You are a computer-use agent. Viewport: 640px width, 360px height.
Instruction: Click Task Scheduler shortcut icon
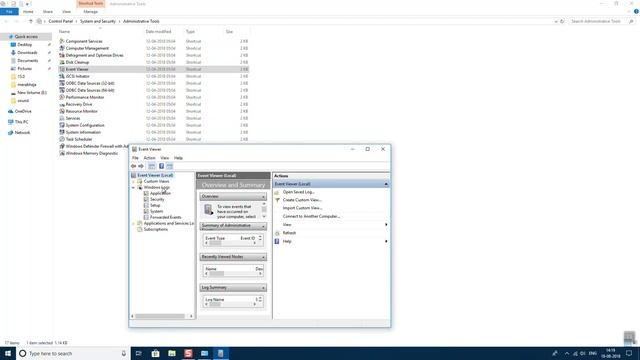(x=62, y=139)
